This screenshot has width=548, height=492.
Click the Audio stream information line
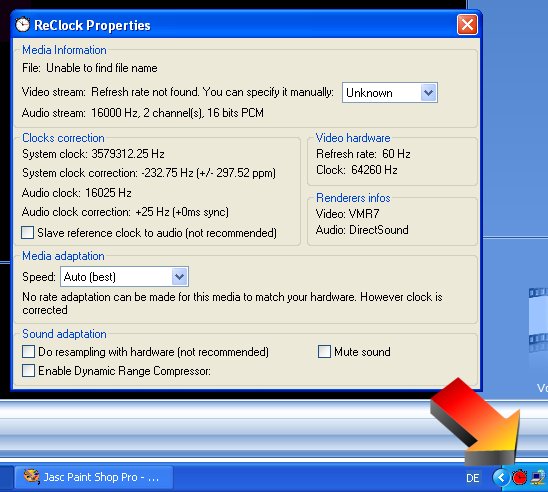click(x=143, y=113)
